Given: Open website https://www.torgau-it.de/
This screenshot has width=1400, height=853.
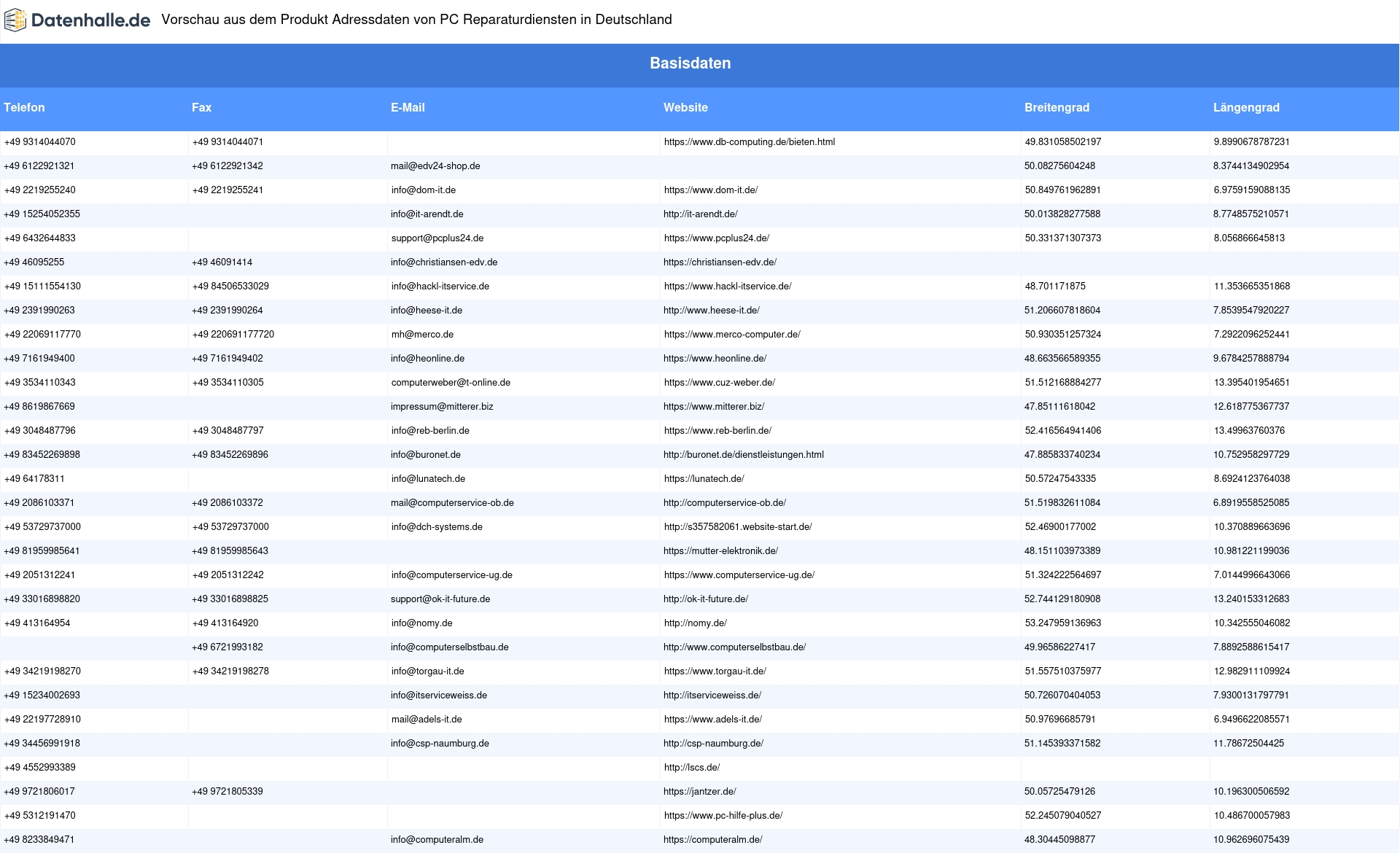Looking at the screenshot, I should pos(715,671).
